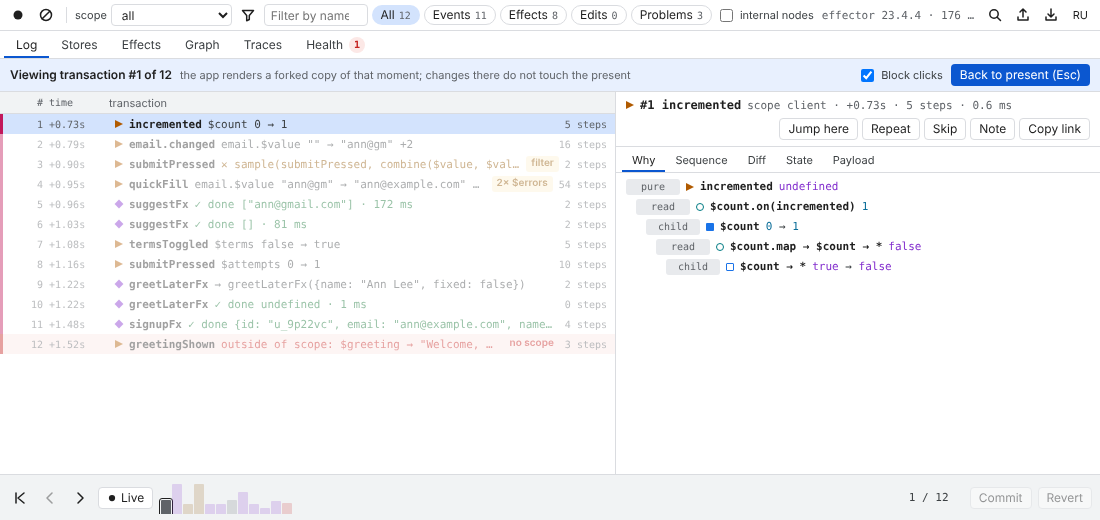Image resolution: width=1100 pixels, height=520 pixels.
Task: Select the Why detail tab
Action: [x=643, y=160]
